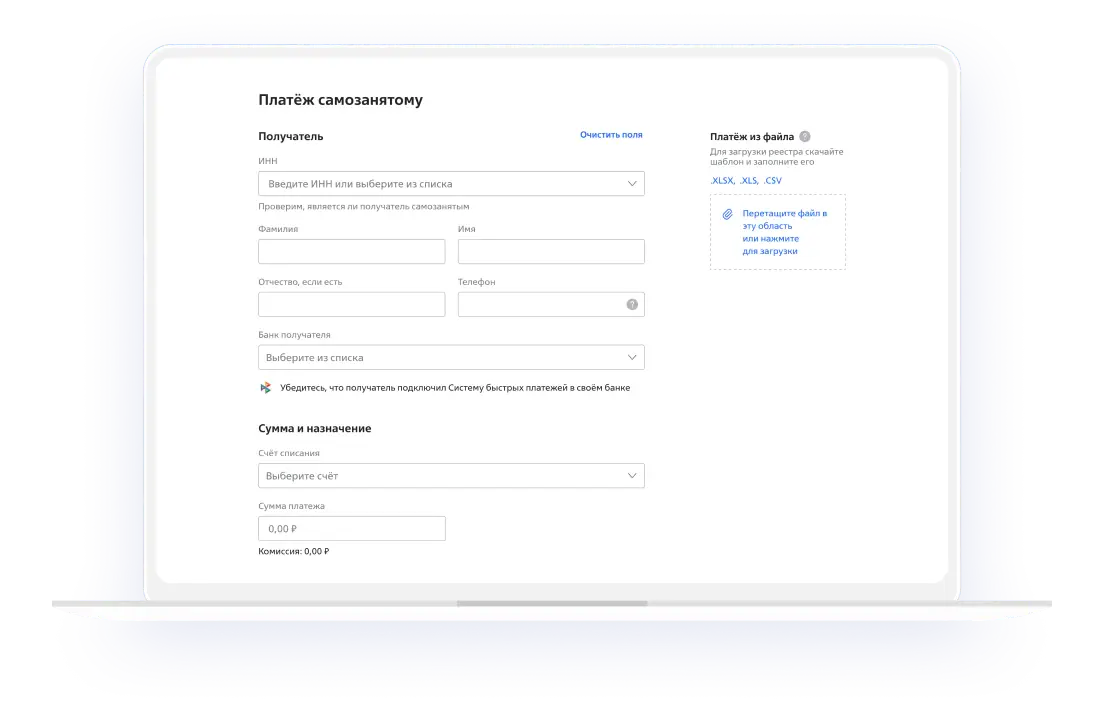
Task: Focus the Имя input field
Action: [550, 252]
